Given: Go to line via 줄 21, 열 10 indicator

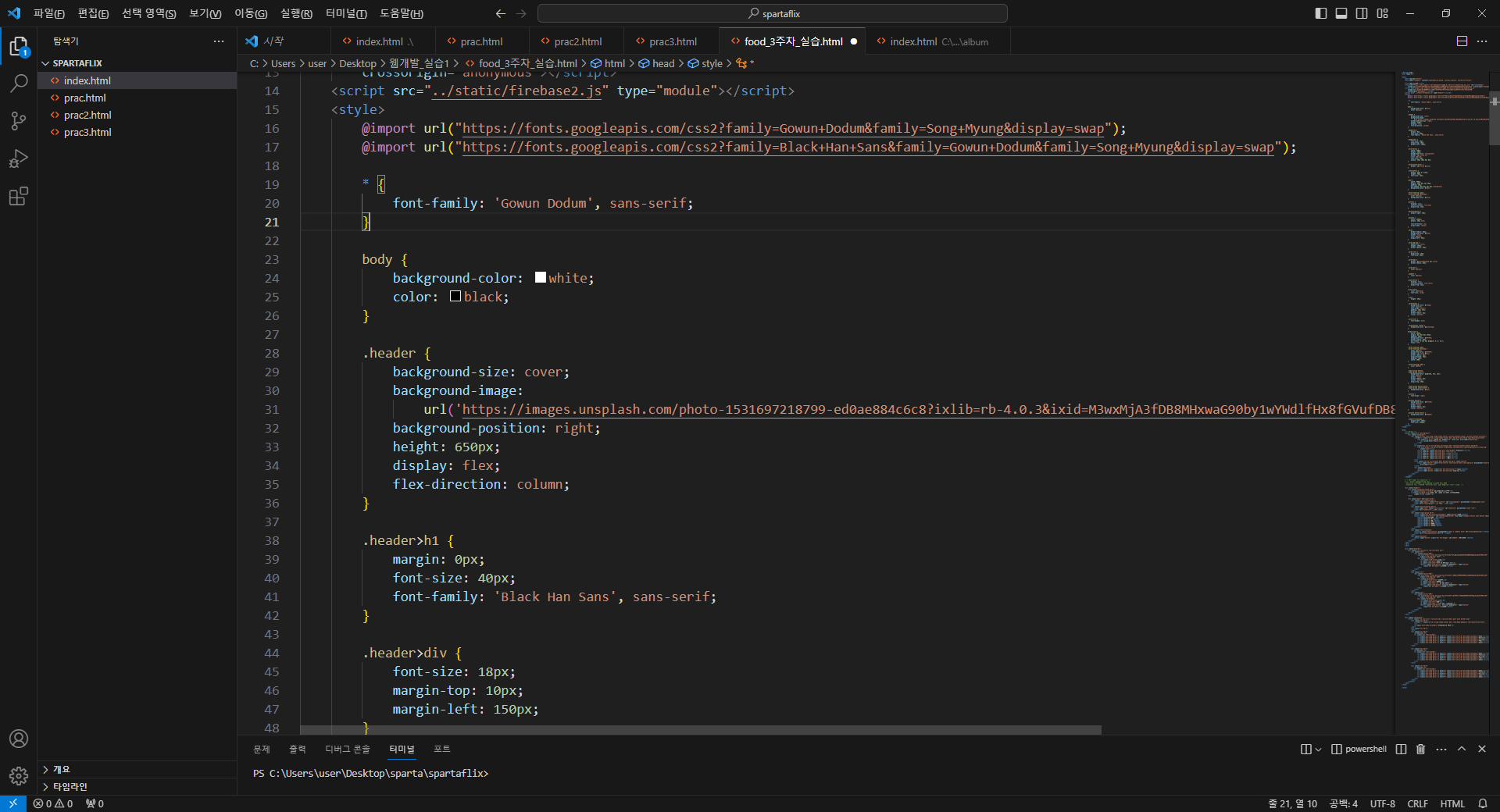Looking at the screenshot, I should click(x=1292, y=803).
